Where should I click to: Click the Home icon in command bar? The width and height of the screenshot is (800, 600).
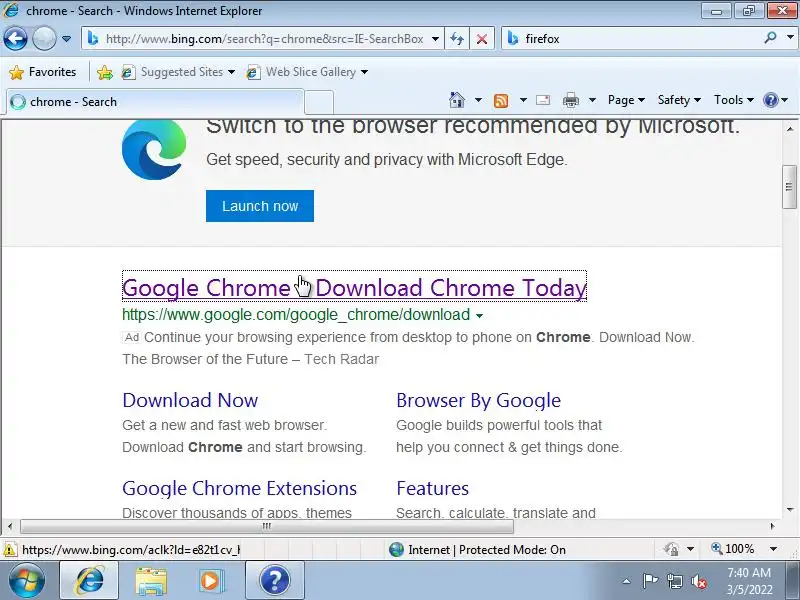click(x=457, y=100)
